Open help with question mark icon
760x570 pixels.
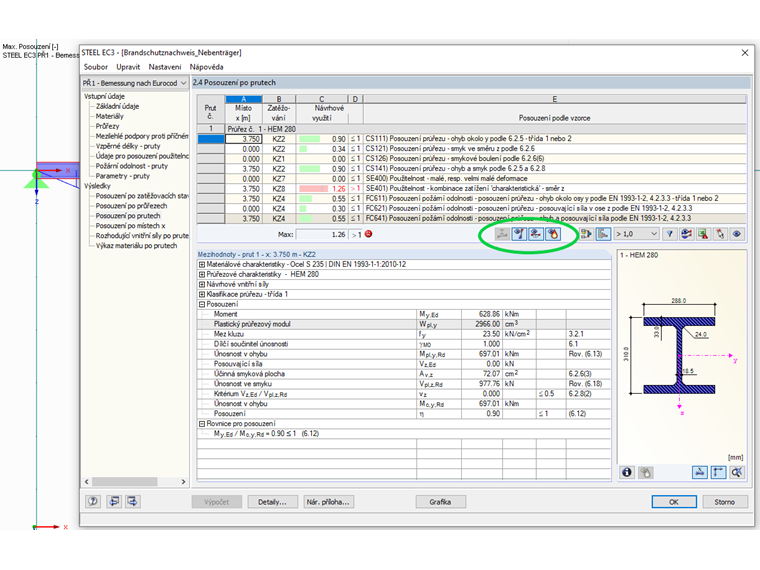[93, 502]
